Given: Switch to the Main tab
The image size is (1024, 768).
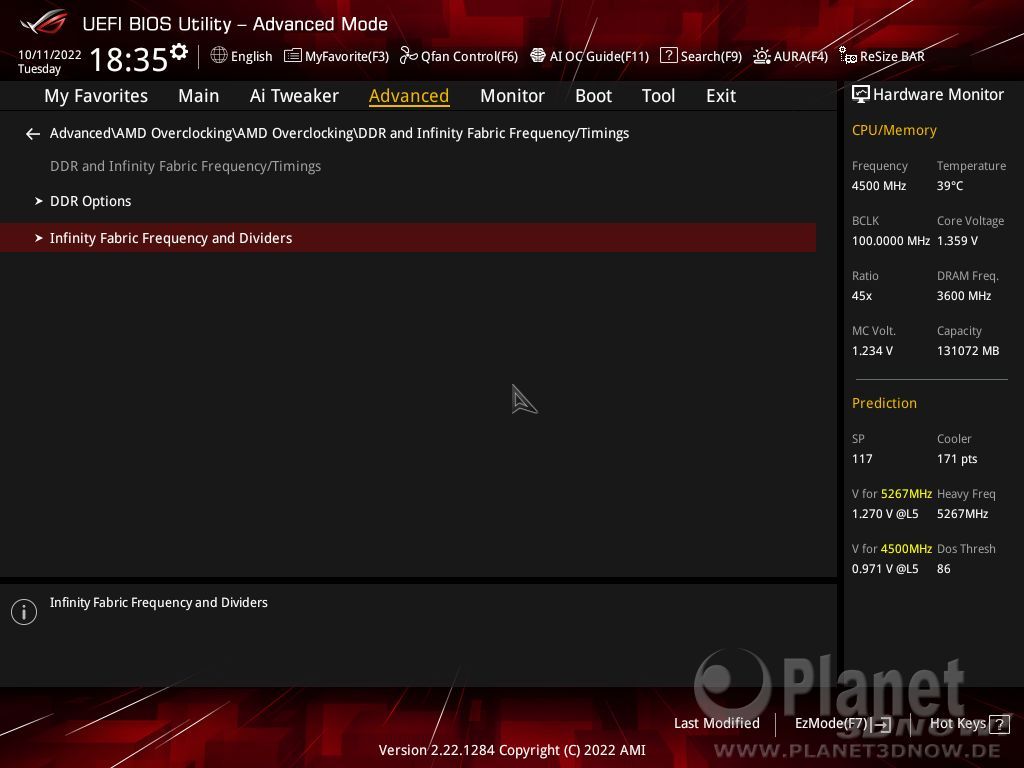Looking at the screenshot, I should coord(199,96).
